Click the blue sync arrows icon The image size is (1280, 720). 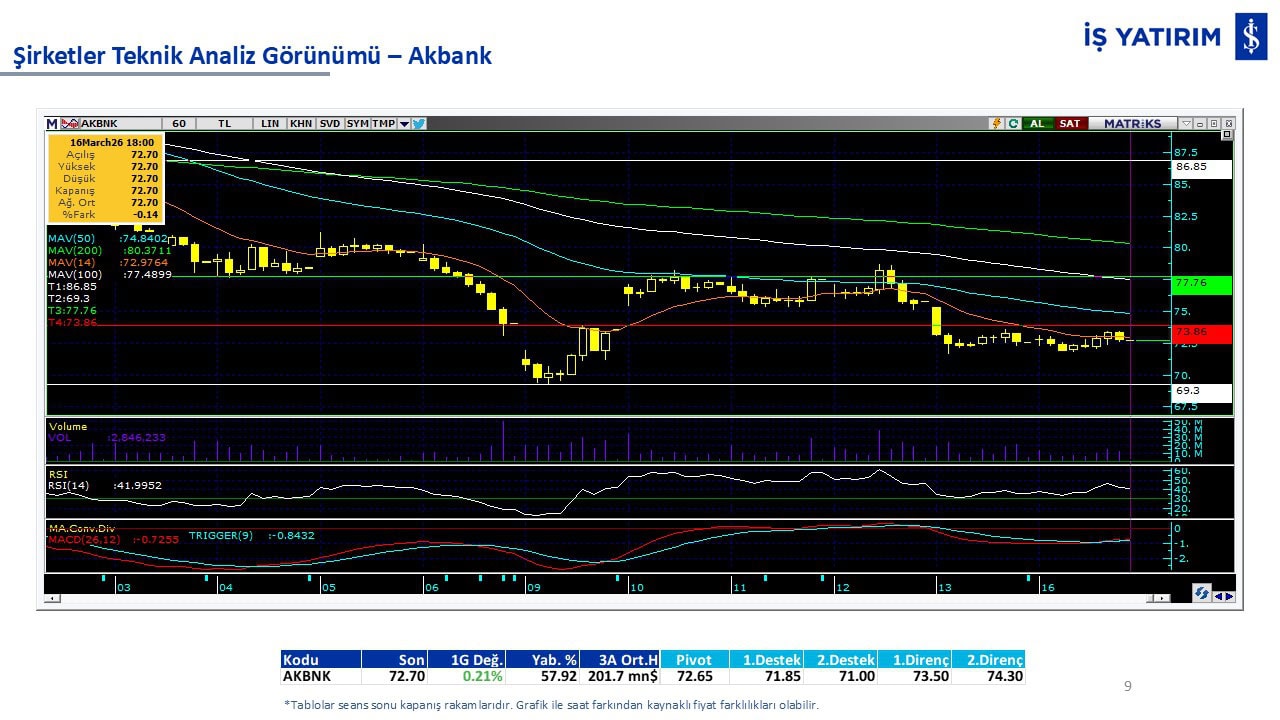pos(1201,594)
